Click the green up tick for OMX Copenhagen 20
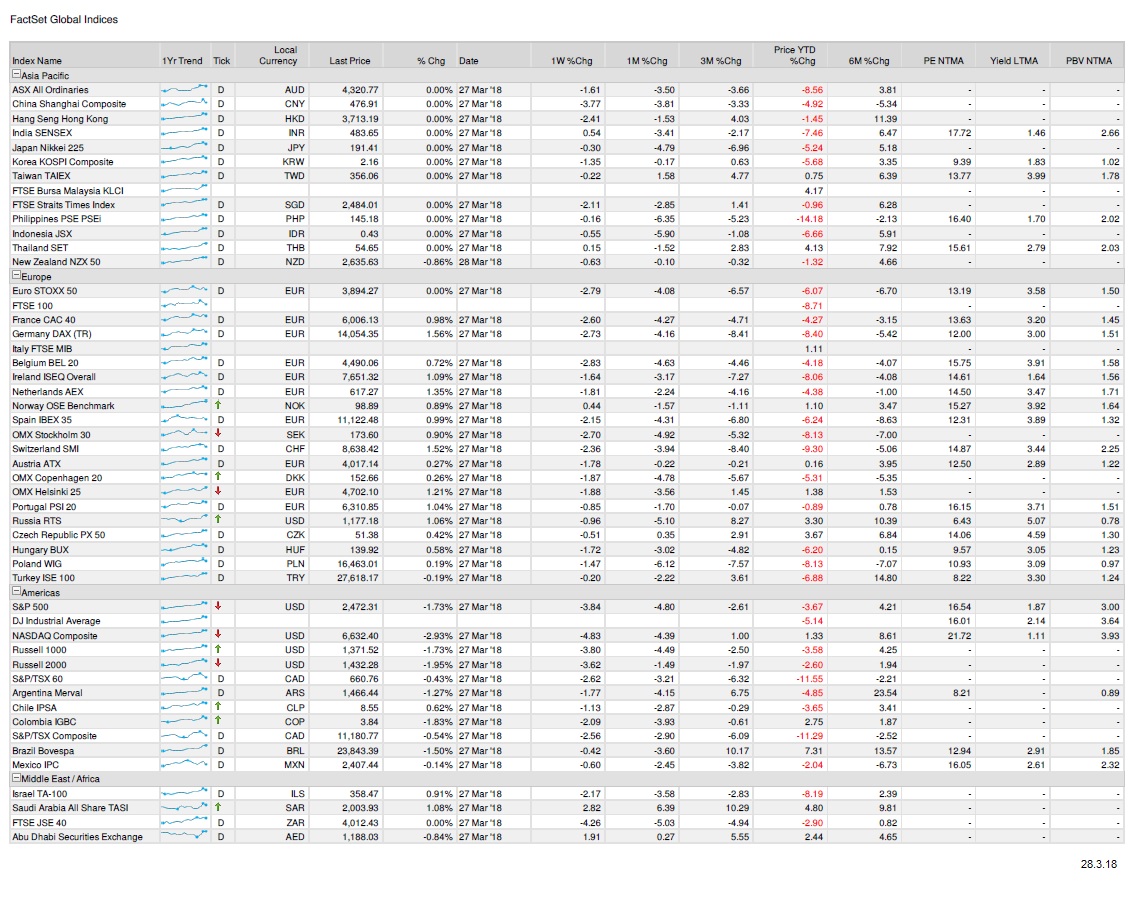 click(x=218, y=477)
